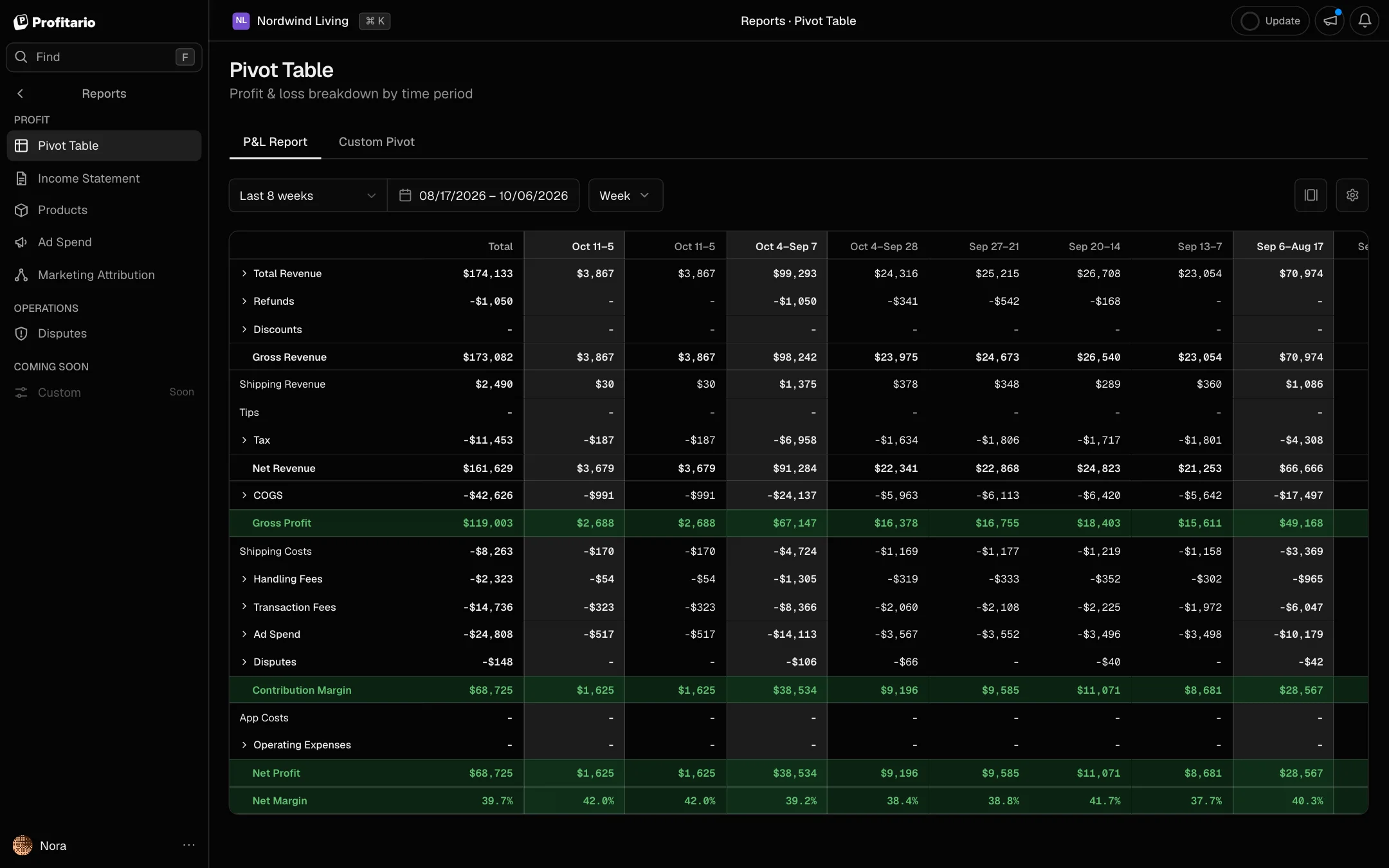Click the Profitario logo icon

(21, 22)
